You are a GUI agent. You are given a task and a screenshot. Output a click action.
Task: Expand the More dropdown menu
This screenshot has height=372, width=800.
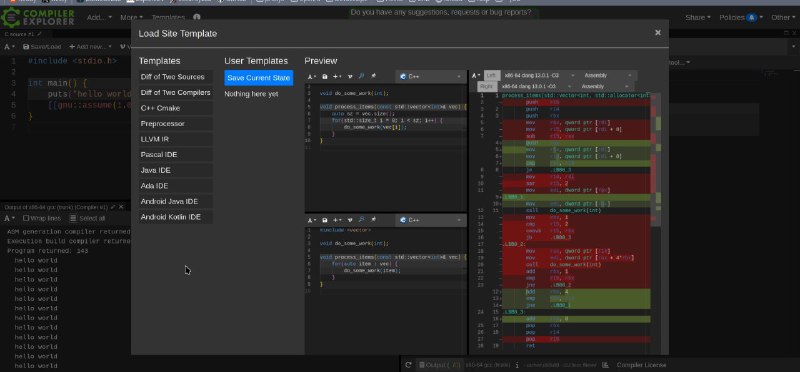click(x=131, y=17)
